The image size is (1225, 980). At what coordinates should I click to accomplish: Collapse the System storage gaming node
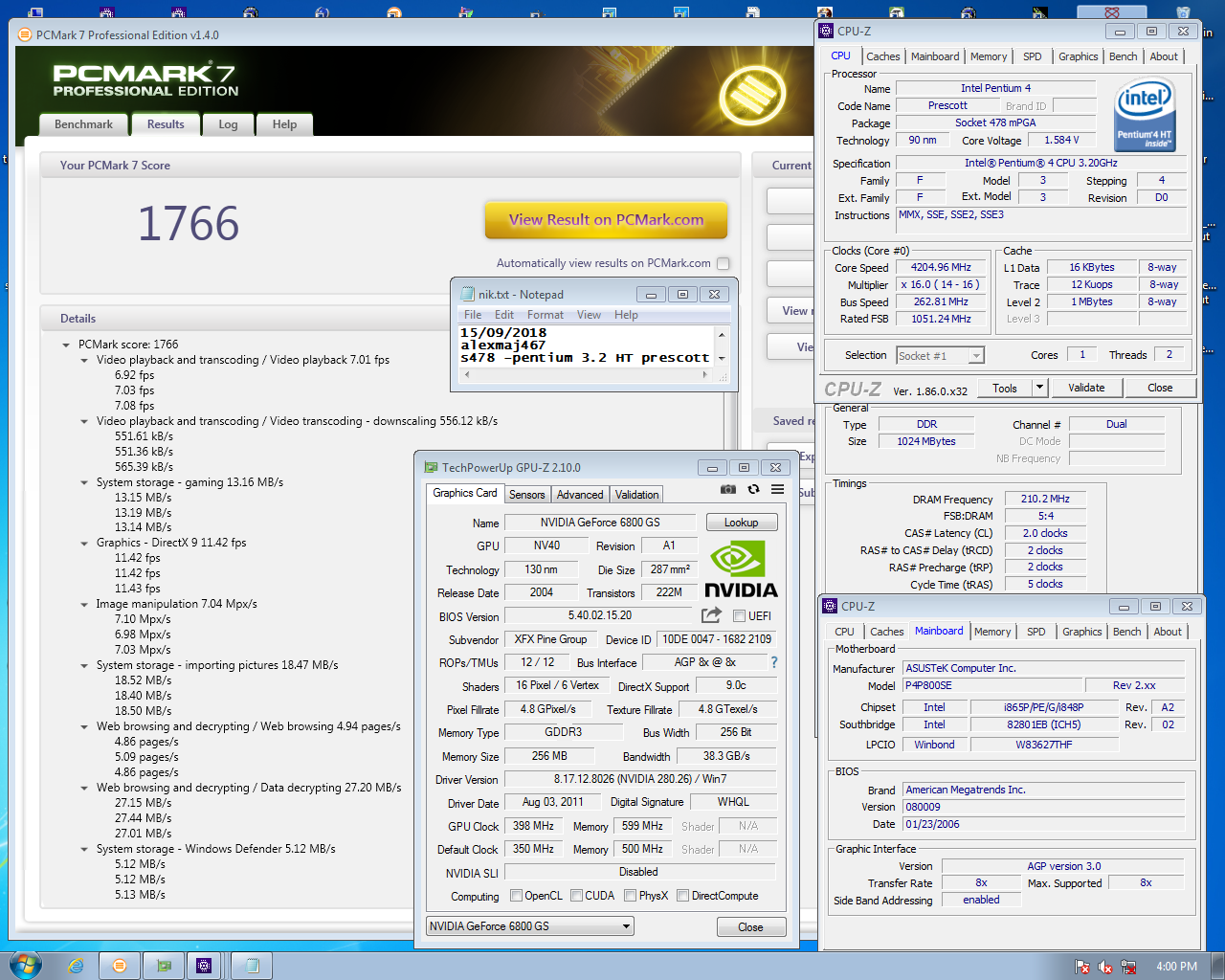point(84,482)
